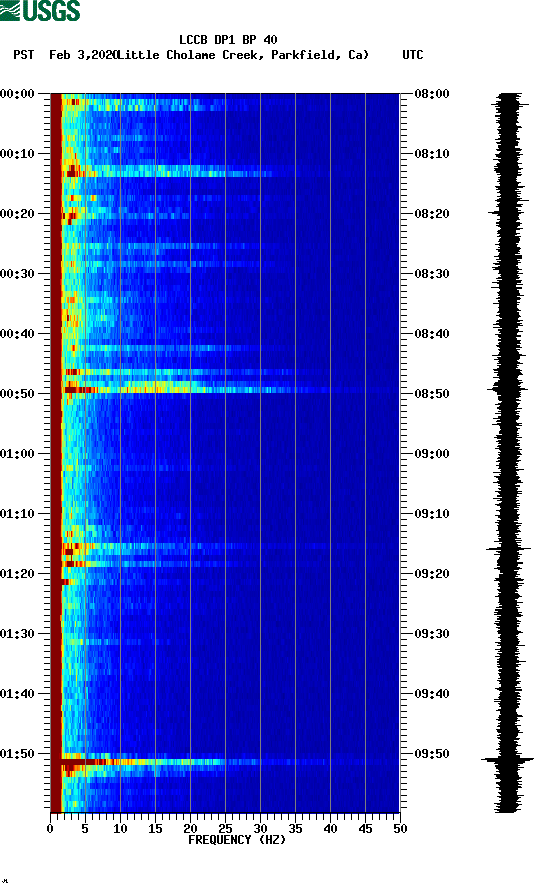Click the 35 Hz frequency tick label
The image size is (552, 892).
click(x=295, y=829)
